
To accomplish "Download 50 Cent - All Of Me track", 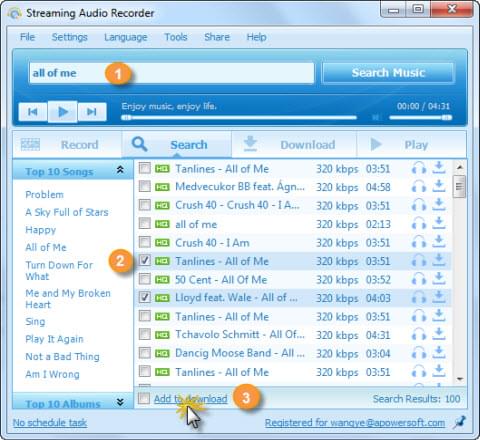I will click(x=439, y=279).
